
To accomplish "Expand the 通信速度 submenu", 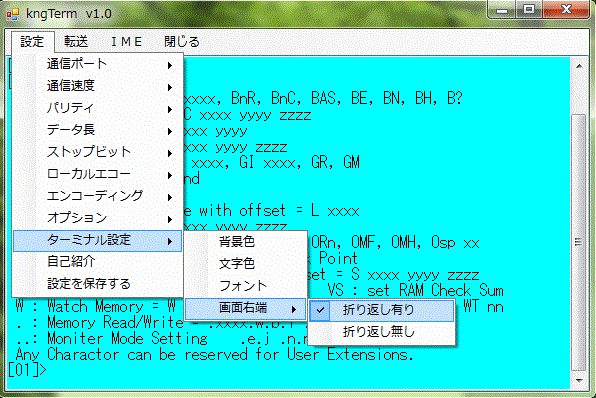I will click(97, 86).
